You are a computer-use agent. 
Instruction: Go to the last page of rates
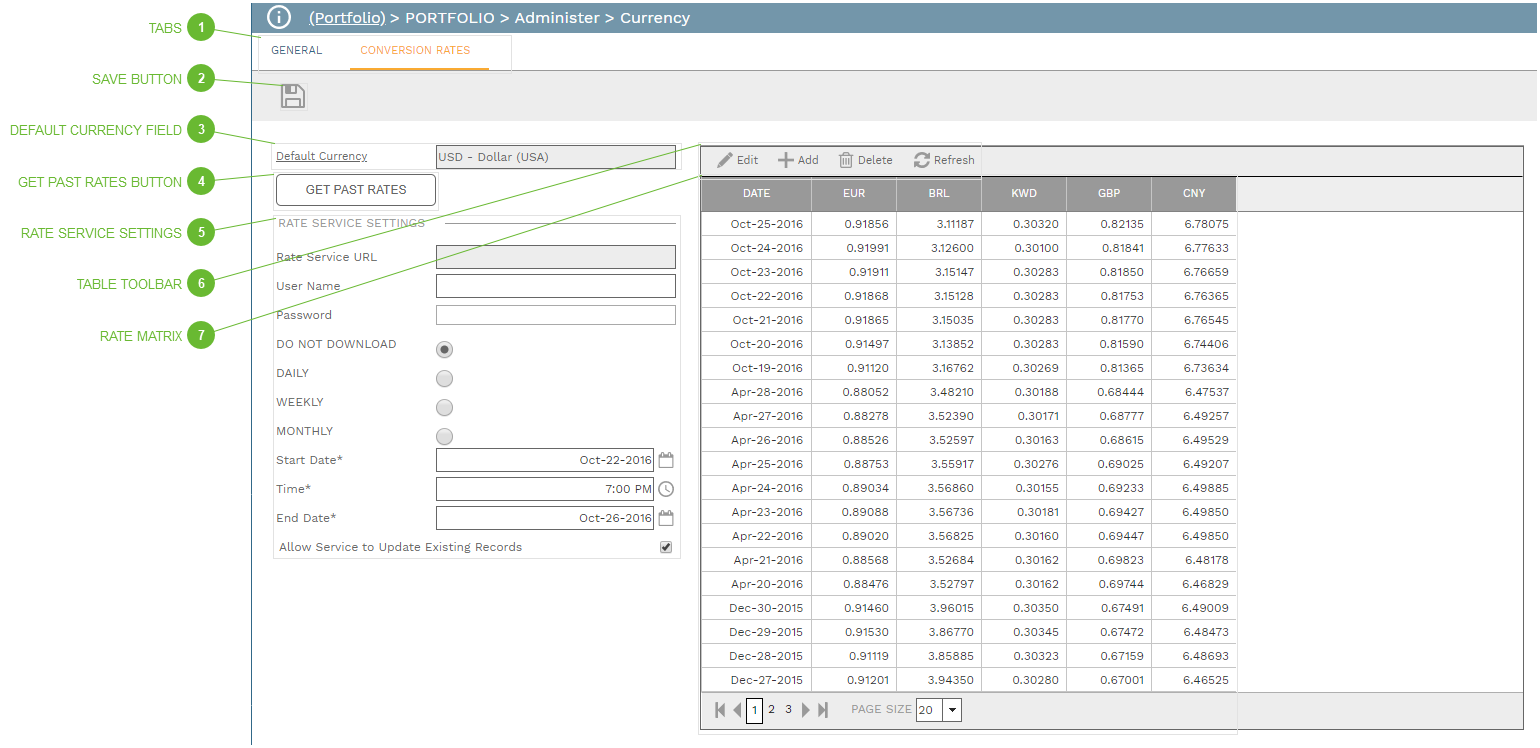pos(823,710)
